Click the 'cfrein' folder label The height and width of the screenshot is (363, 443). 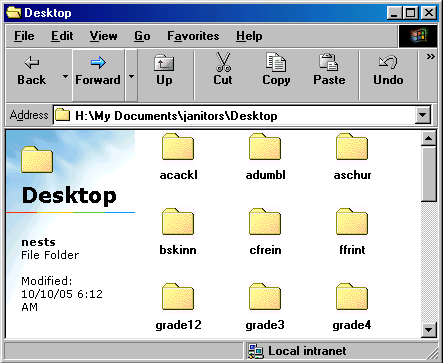point(265,250)
